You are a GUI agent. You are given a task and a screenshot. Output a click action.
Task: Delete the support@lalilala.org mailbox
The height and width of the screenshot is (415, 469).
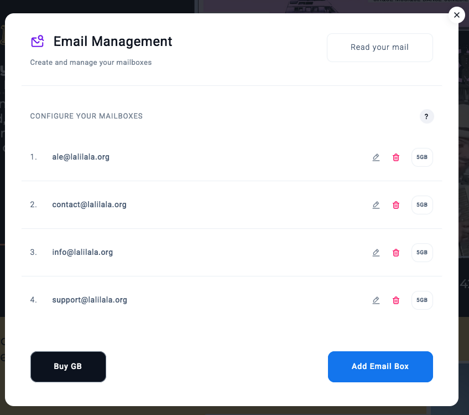coord(396,300)
